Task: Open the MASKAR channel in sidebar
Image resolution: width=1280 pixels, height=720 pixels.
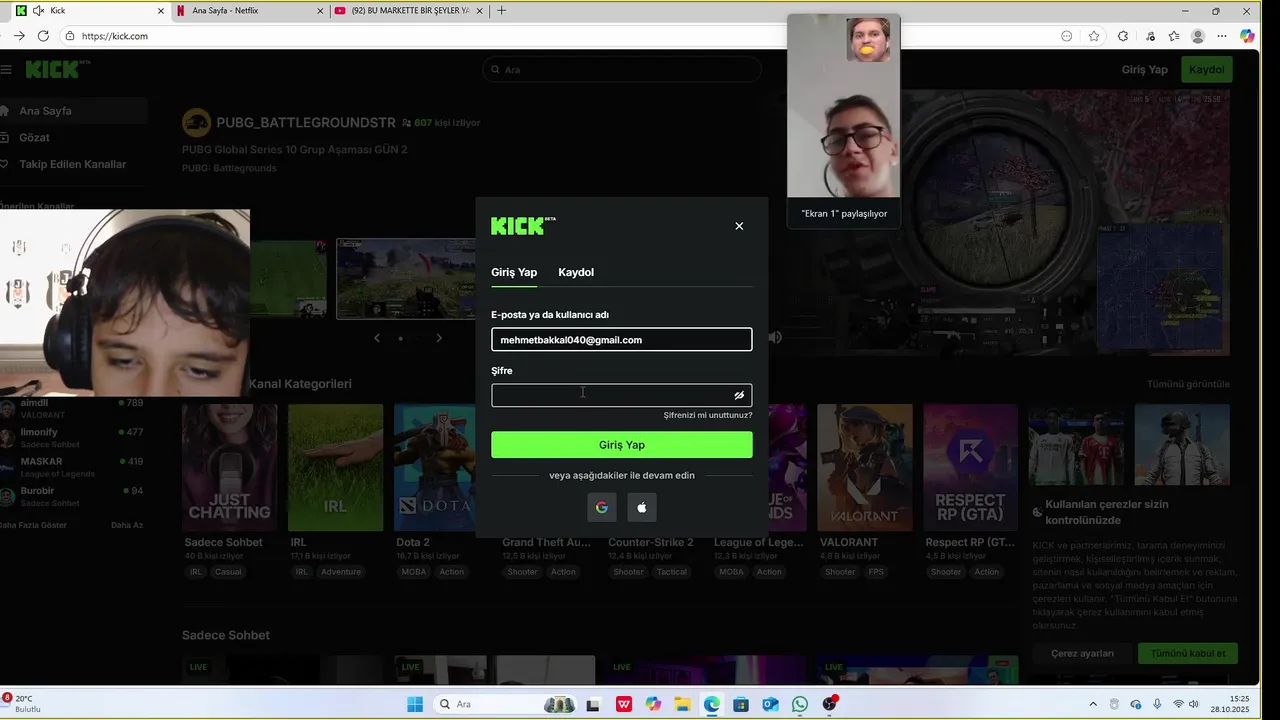Action: click(x=73, y=466)
